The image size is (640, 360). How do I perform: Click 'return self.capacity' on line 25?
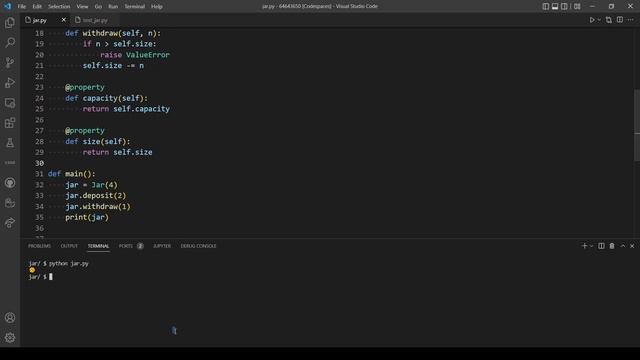[126, 109]
